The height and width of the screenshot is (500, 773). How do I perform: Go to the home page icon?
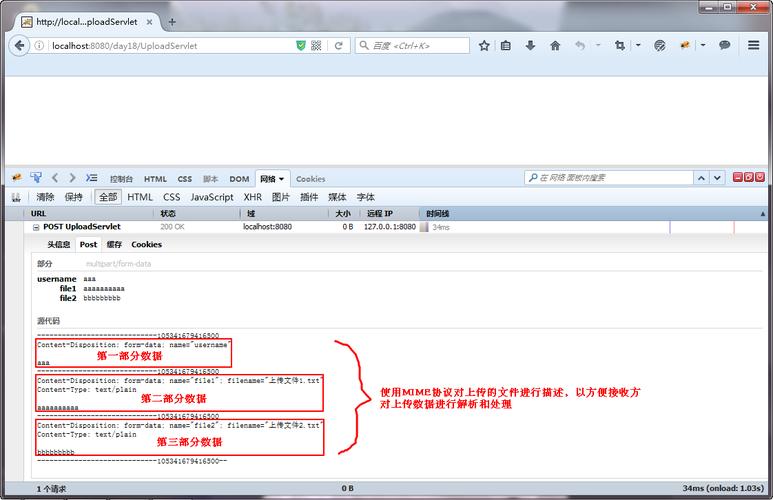click(555, 46)
